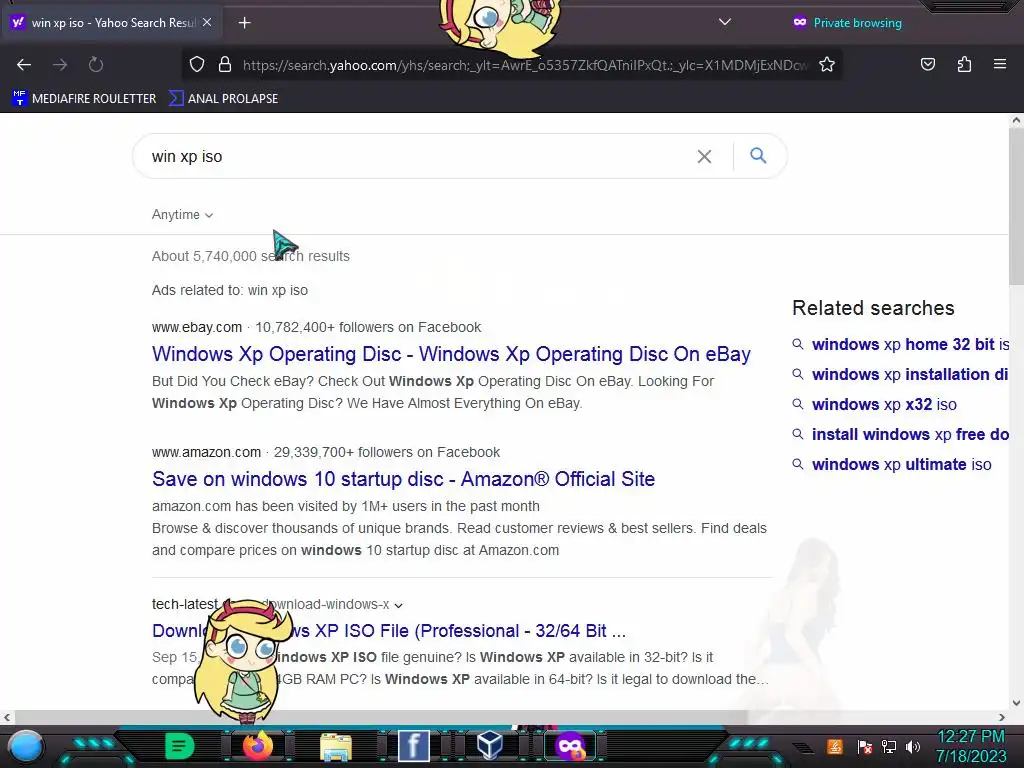Open VirtualBox cube icon in taskbar

coord(490,746)
